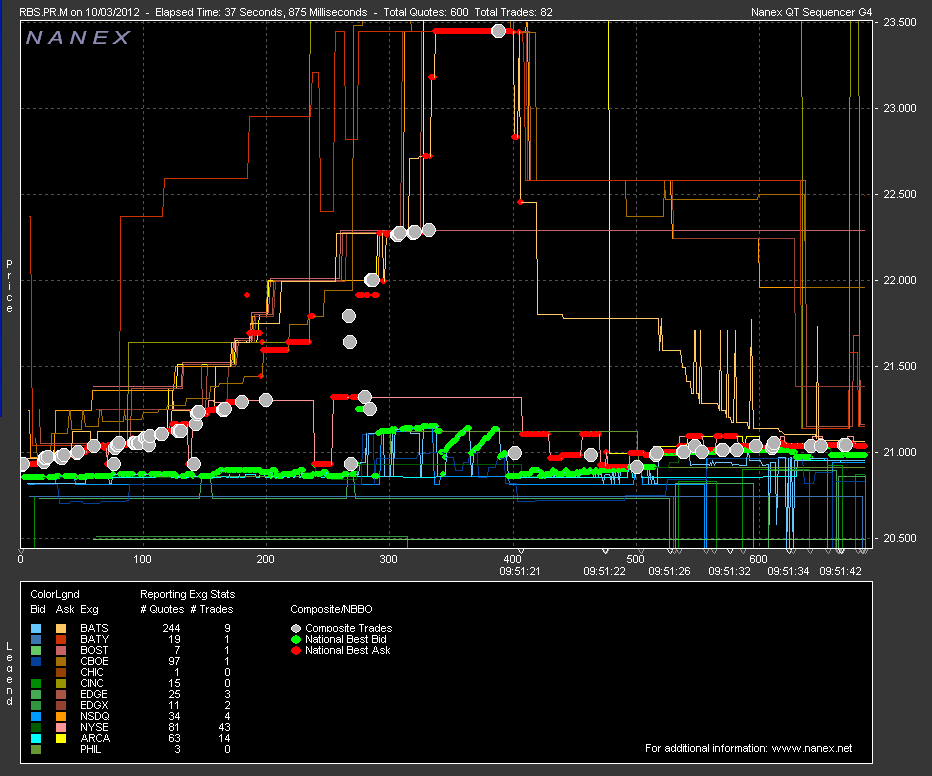Viewport: 932px width, 776px height.
Task: Click the National Best Ask red marker
Action: tap(295, 650)
